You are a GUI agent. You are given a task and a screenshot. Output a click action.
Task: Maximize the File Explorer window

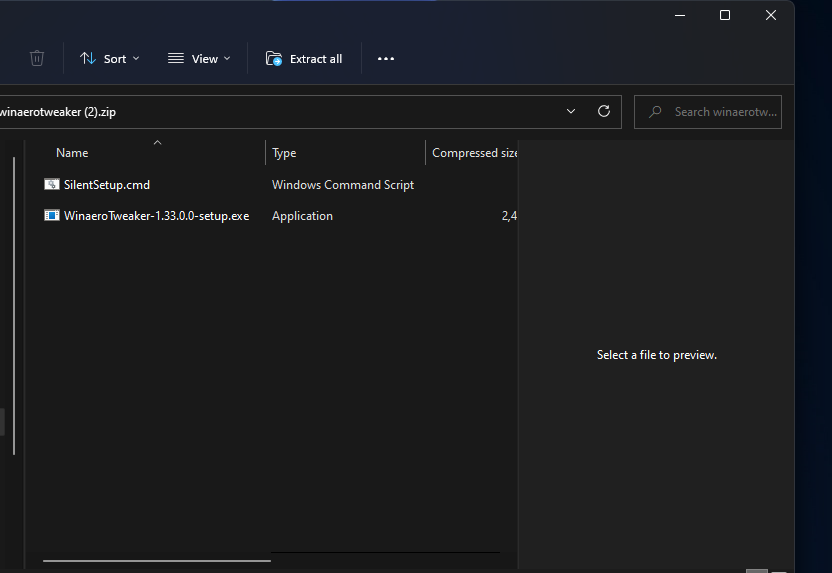point(725,15)
